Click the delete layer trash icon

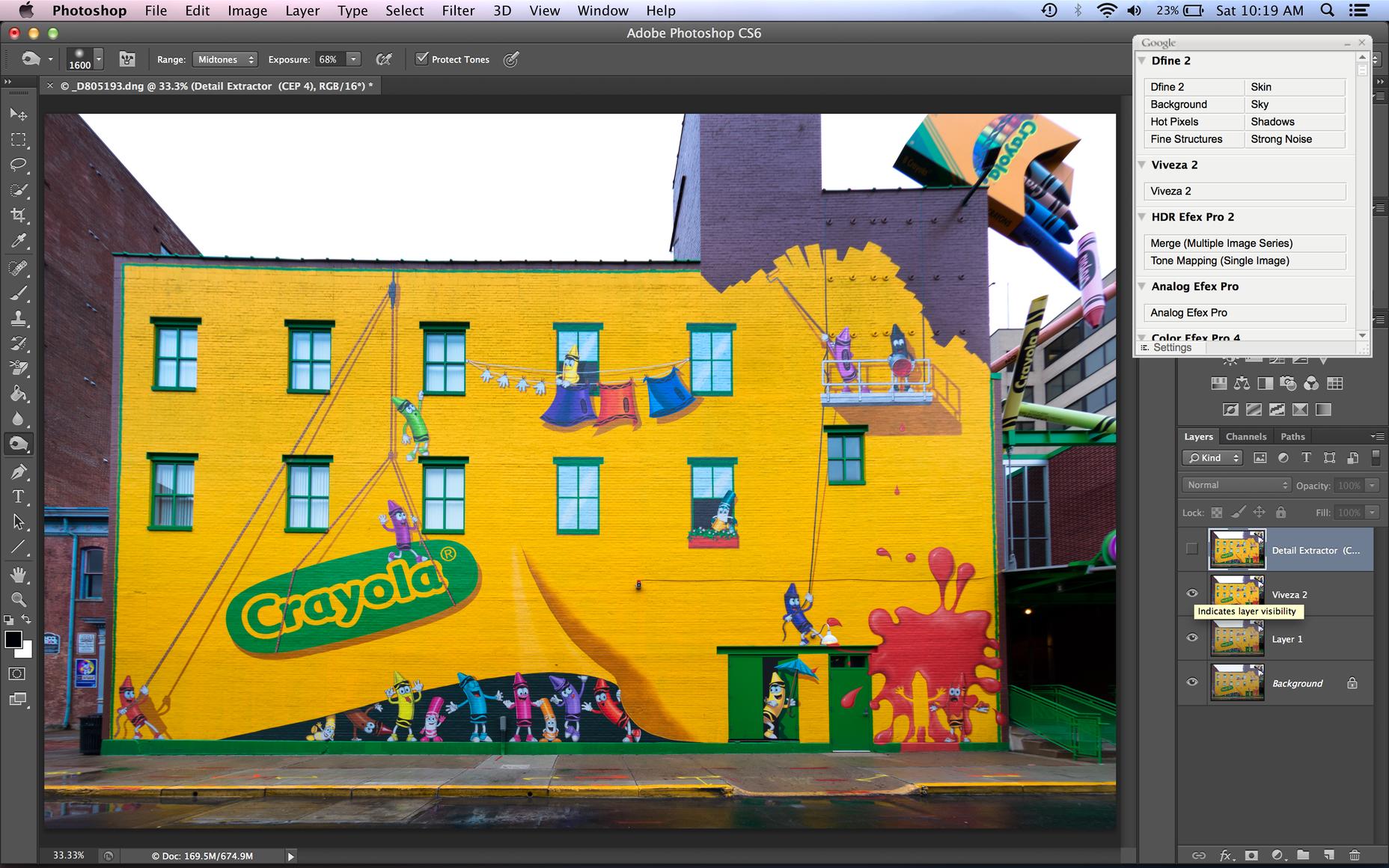pyautogui.click(x=1355, y=855)
